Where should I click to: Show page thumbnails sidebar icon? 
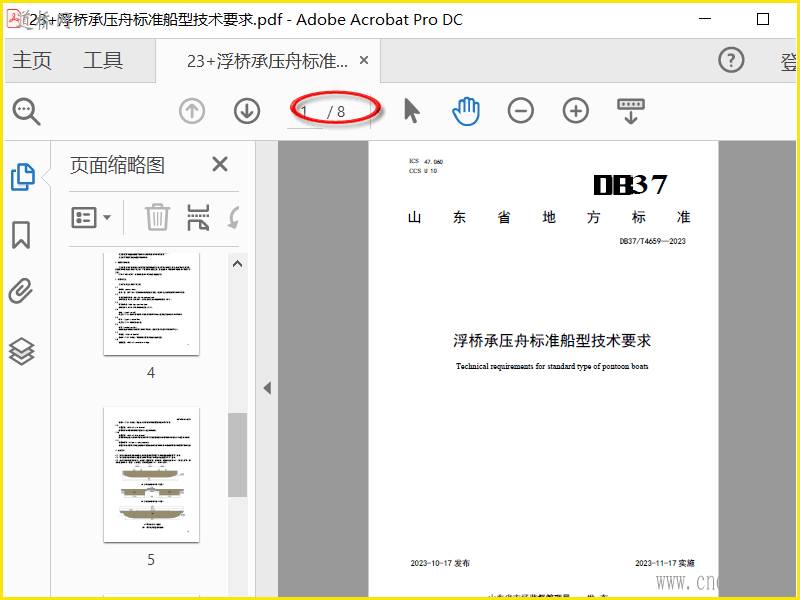[23, 177]
